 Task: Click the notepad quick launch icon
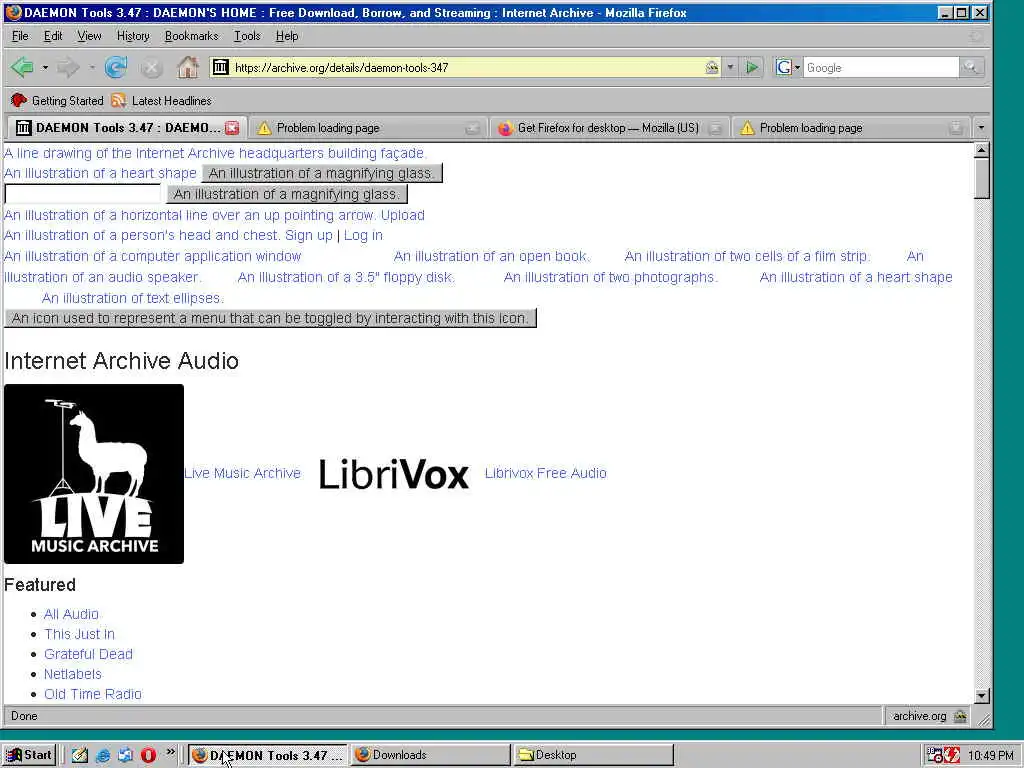point(80,755)
